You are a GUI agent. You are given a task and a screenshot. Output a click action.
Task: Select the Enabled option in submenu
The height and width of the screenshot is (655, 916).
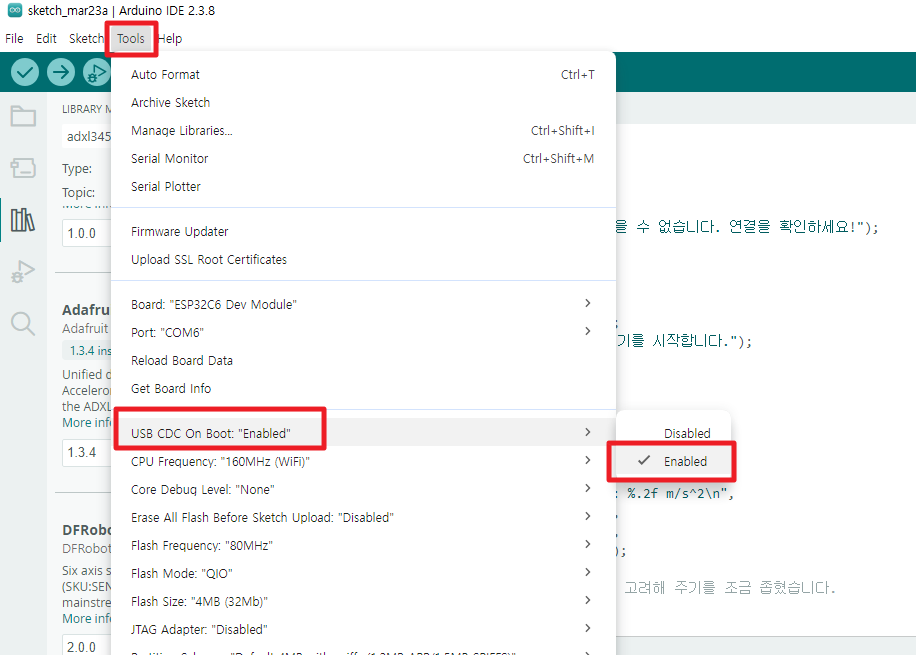(672, 462)
